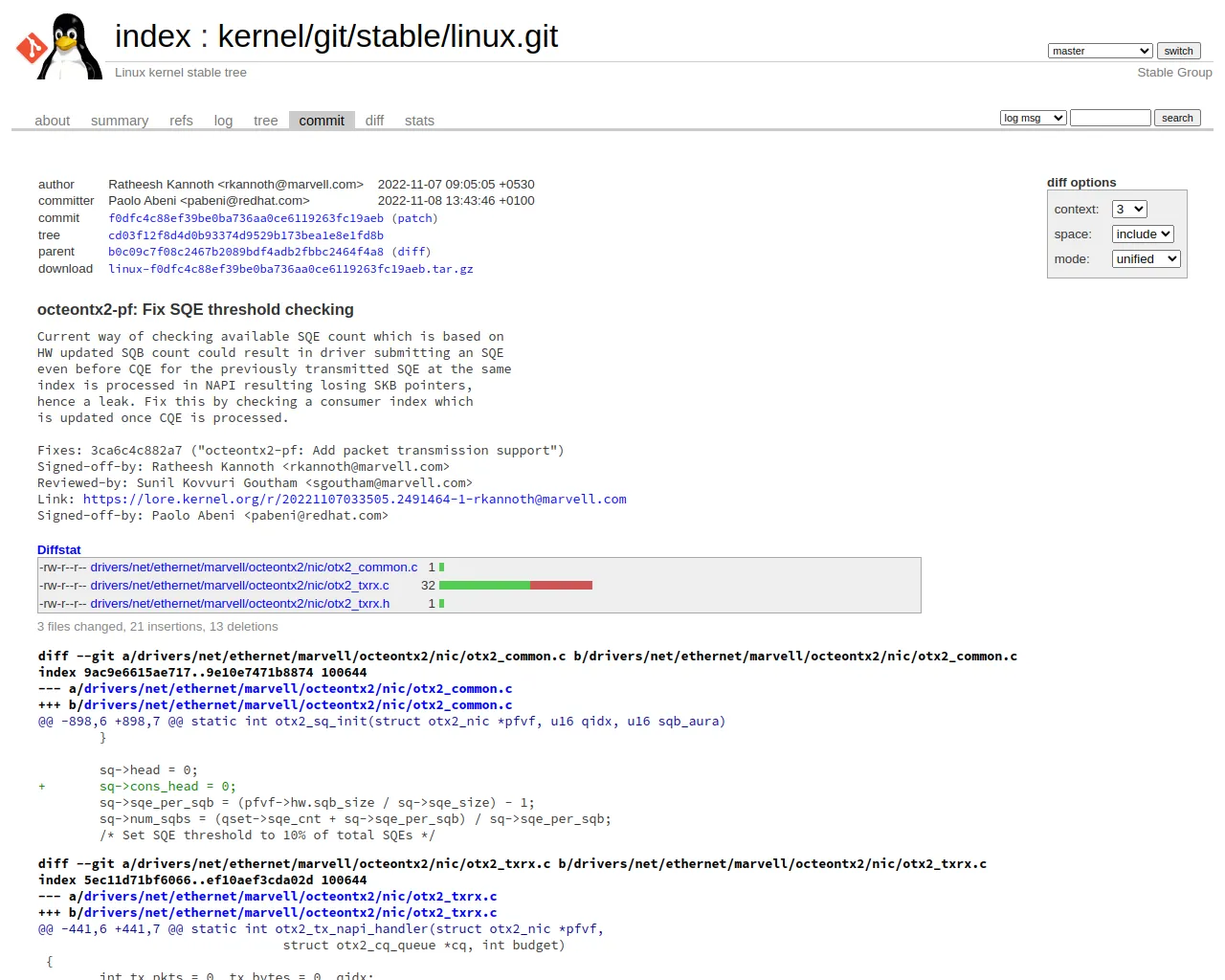
Task: Open otx2_common.c in the diffstat
Action: pyautogui.click(x=254, y=568)
